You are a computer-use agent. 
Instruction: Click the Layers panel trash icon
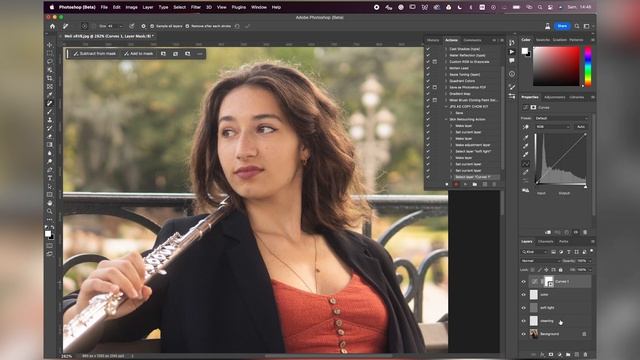pyautogui.click(x=586, y=354)
